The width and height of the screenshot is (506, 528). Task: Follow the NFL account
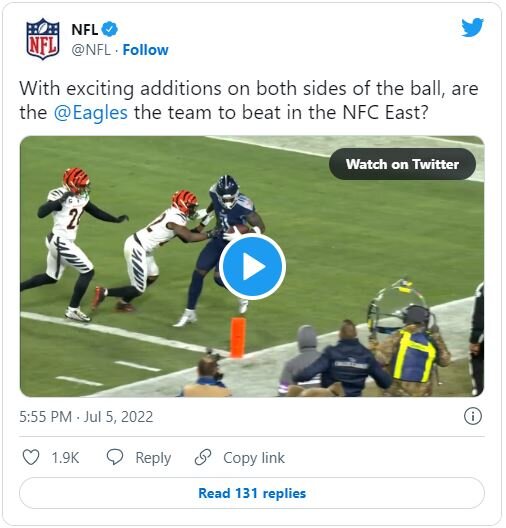click(145, 50)
